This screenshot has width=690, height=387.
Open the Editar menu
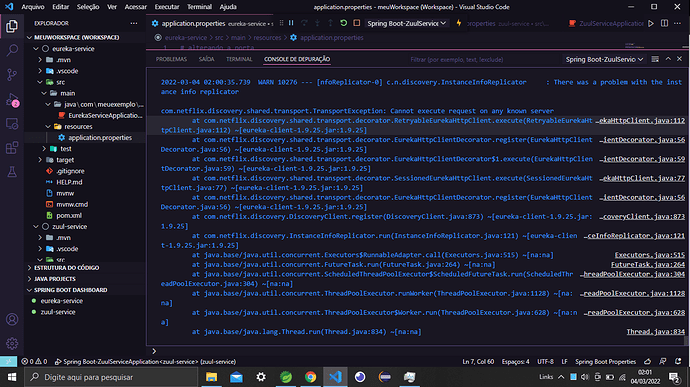coord(61,7)
